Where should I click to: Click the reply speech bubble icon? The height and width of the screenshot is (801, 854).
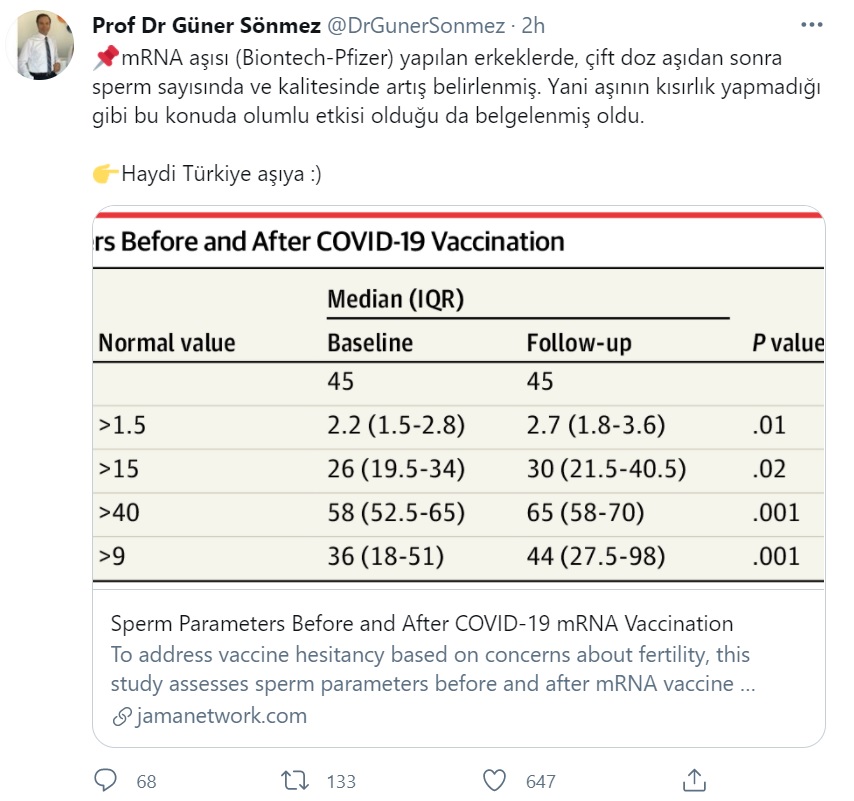click(x=107, y=780)
